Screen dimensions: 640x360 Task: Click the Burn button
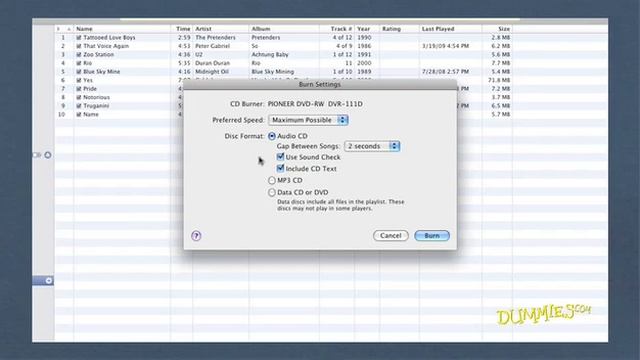(432, 236)
